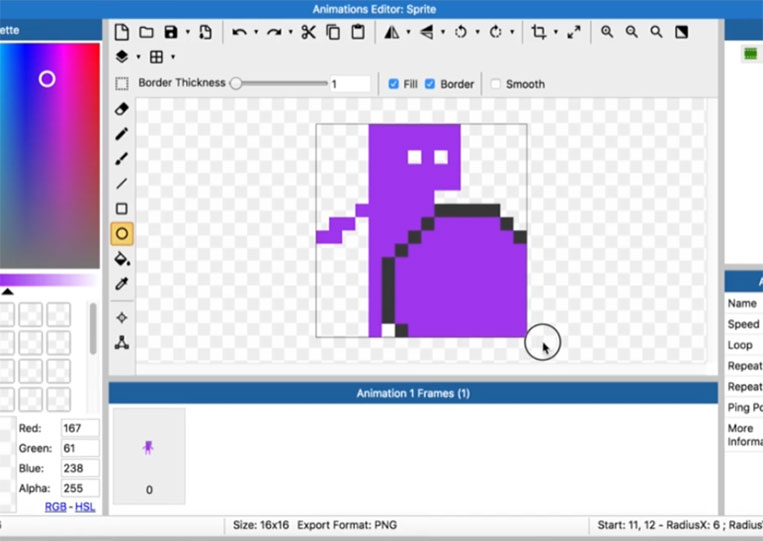Viewport: 763px width, 541px height.
Task: Open a file using the folder icon
Action: click(x=146, y=32)
